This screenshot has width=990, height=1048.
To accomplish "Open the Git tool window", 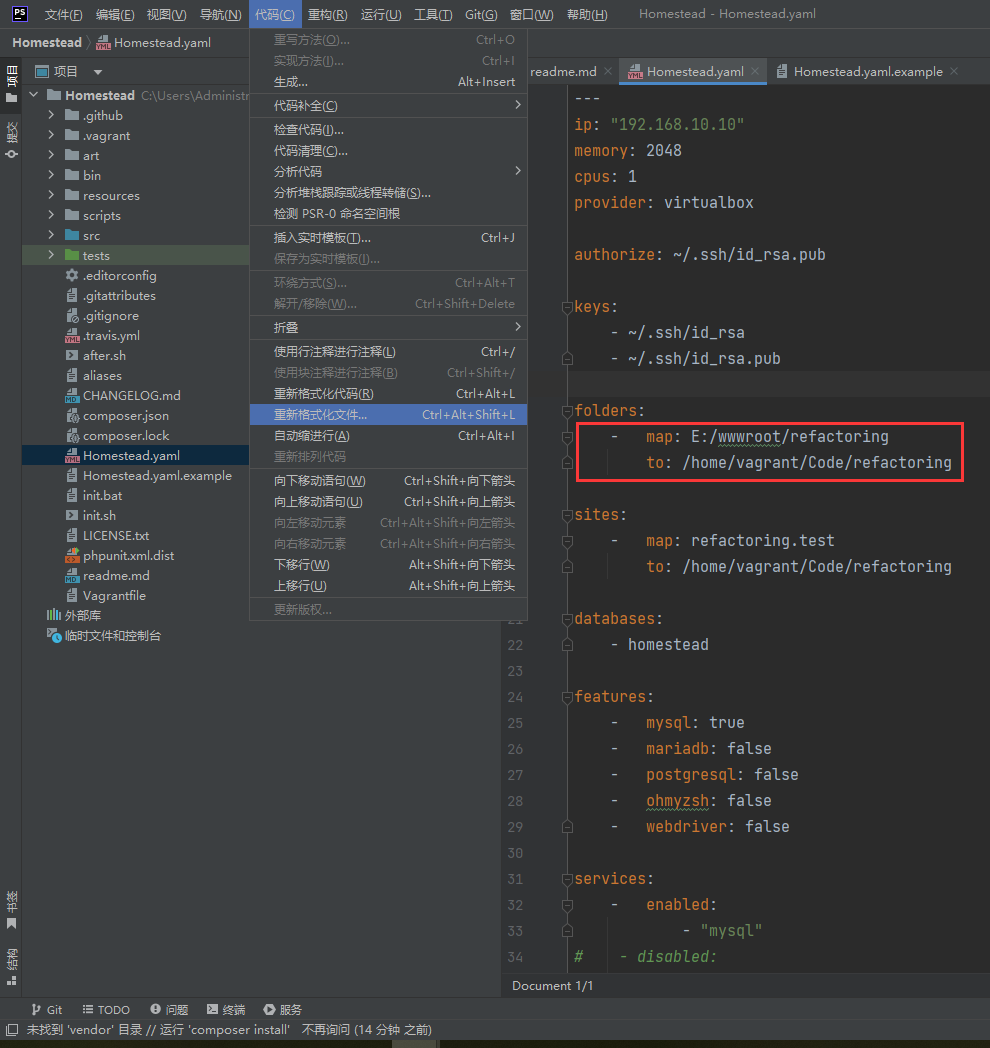I will click(46, 1010).
